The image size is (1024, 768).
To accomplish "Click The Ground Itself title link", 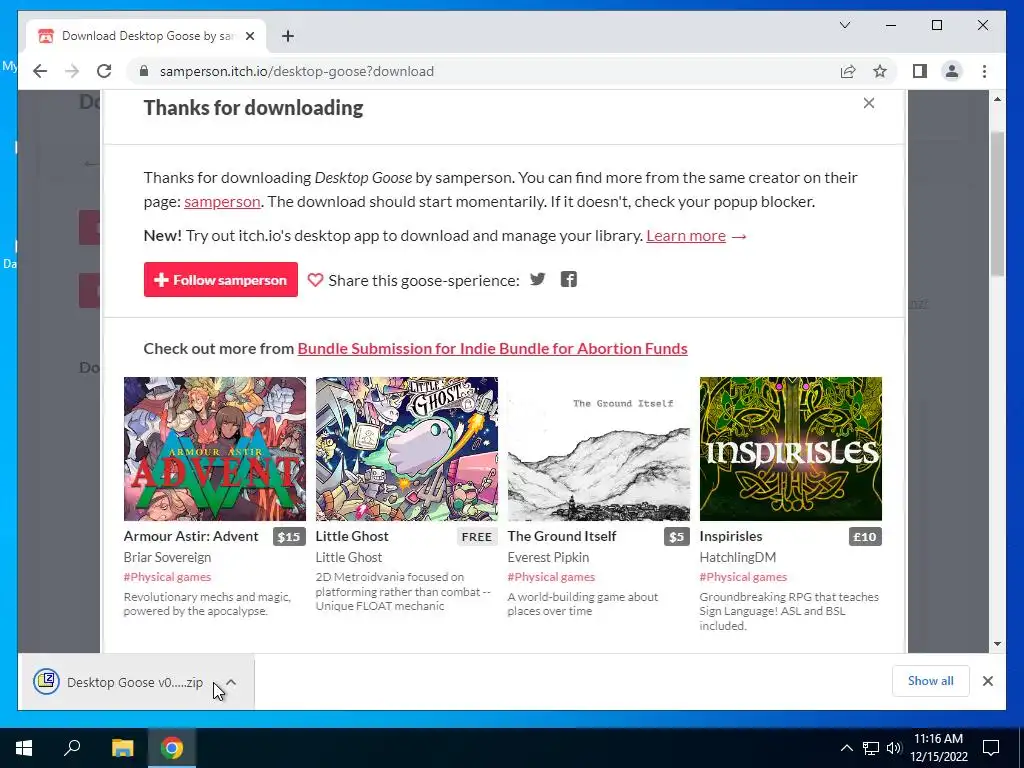I will point(562,536).
